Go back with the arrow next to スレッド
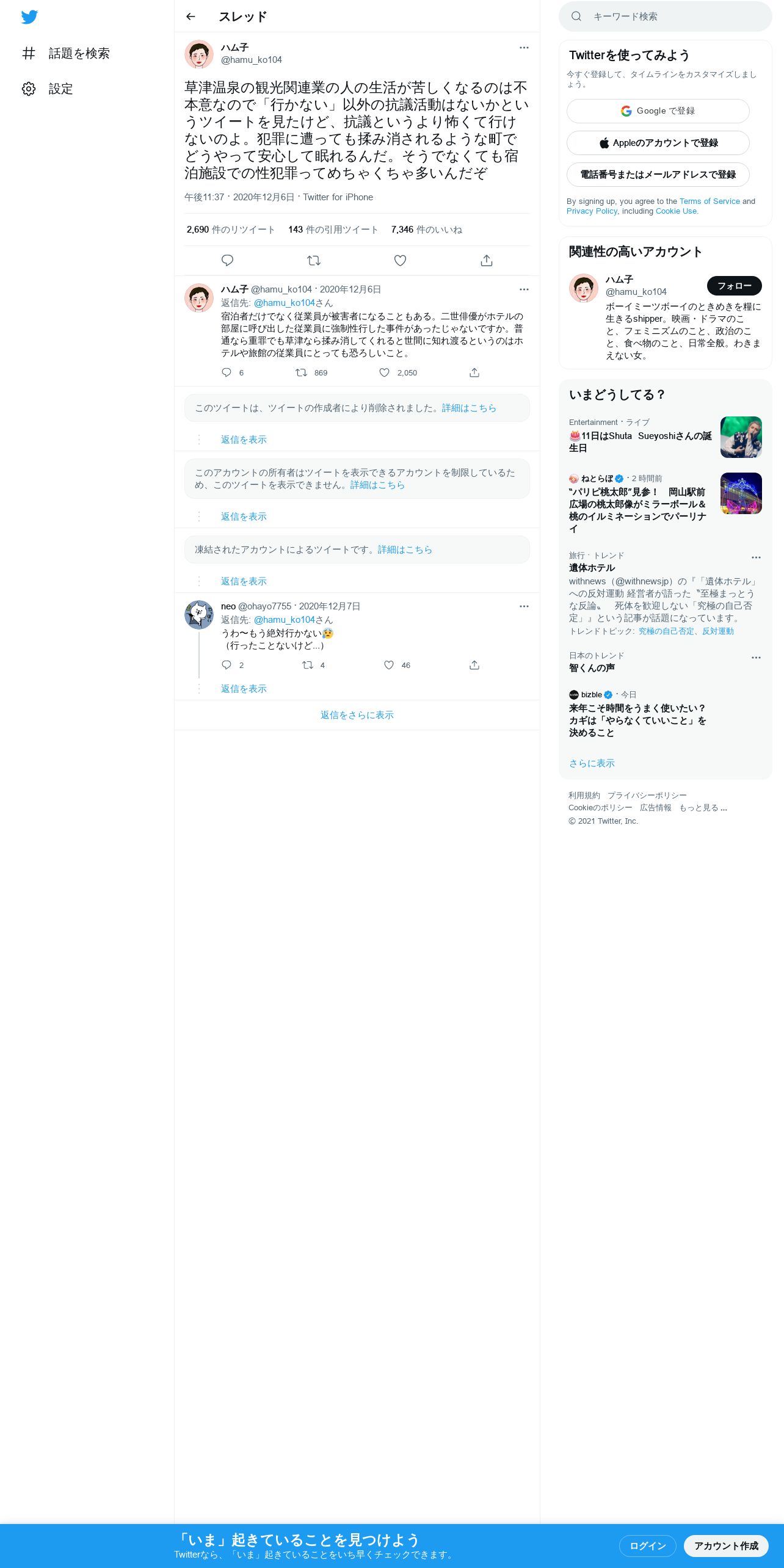This screenshot has height=1568, width=784. tap(191, 16)
